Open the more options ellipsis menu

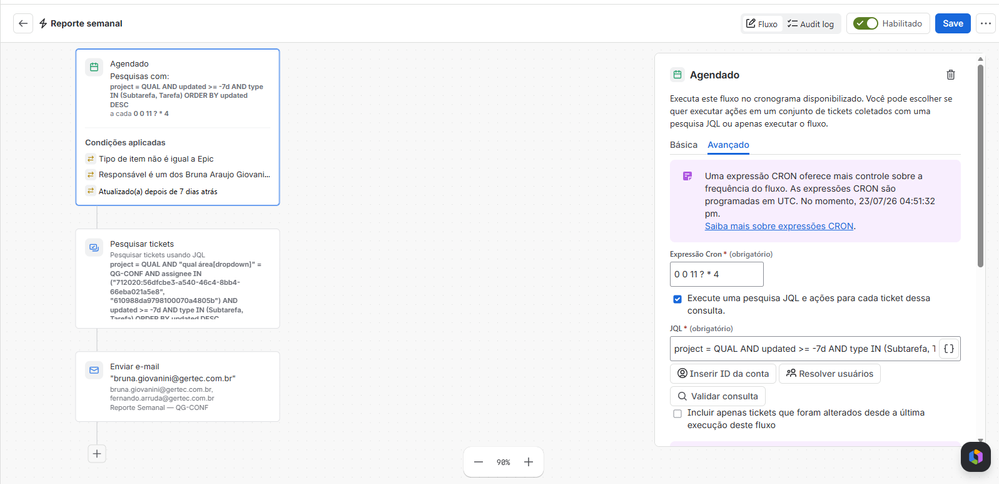pyautogui.click(x=986, y=24)
